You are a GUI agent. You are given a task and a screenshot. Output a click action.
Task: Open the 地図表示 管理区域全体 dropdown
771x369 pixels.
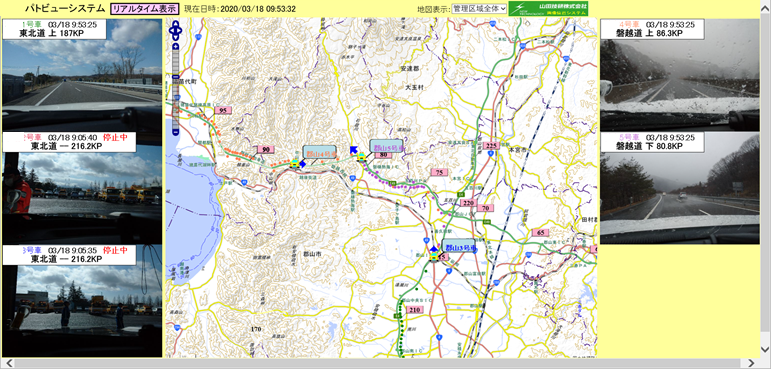pyautogui.click(x=479, y=9)
